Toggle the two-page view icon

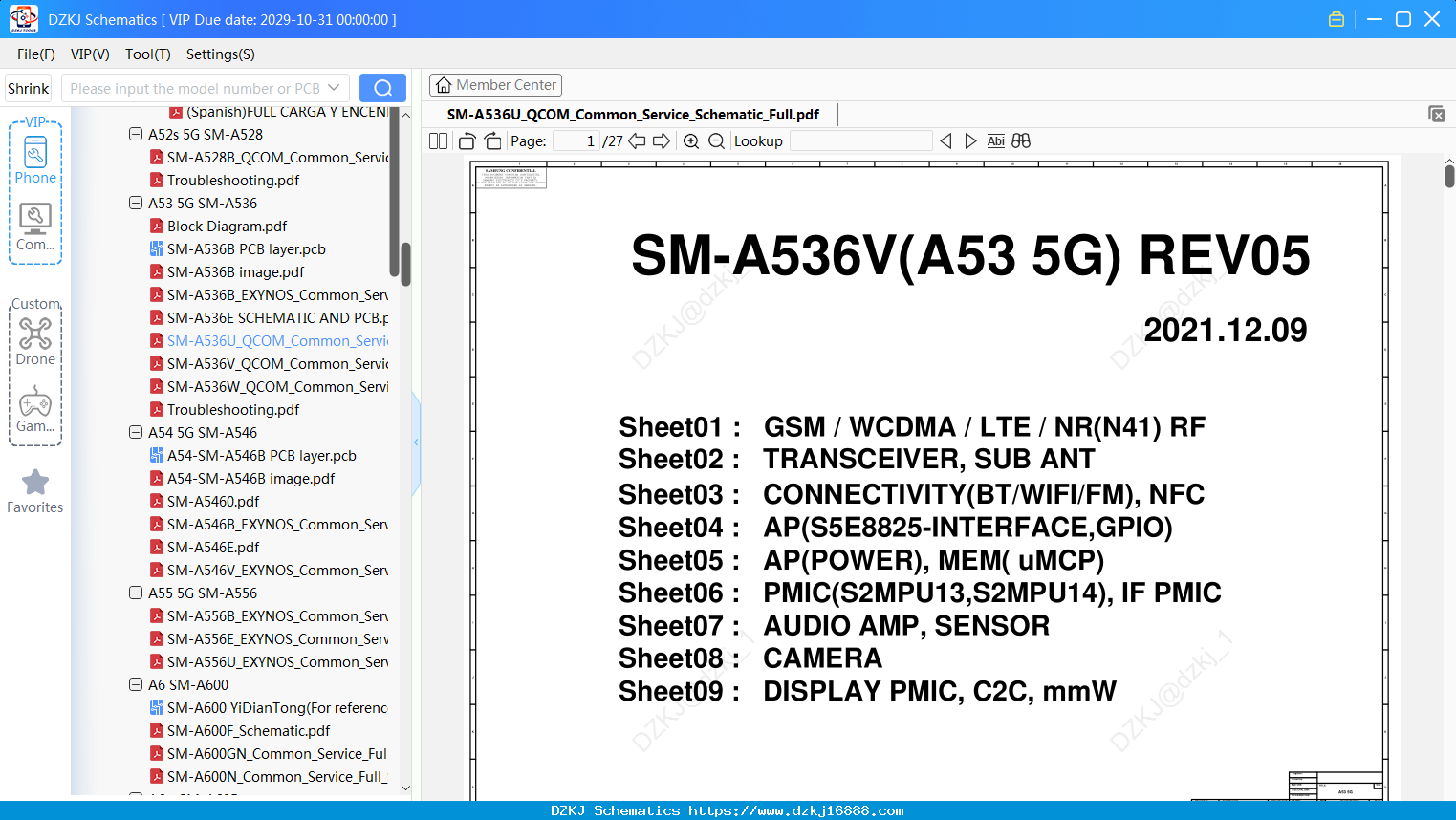click(438, 141)
